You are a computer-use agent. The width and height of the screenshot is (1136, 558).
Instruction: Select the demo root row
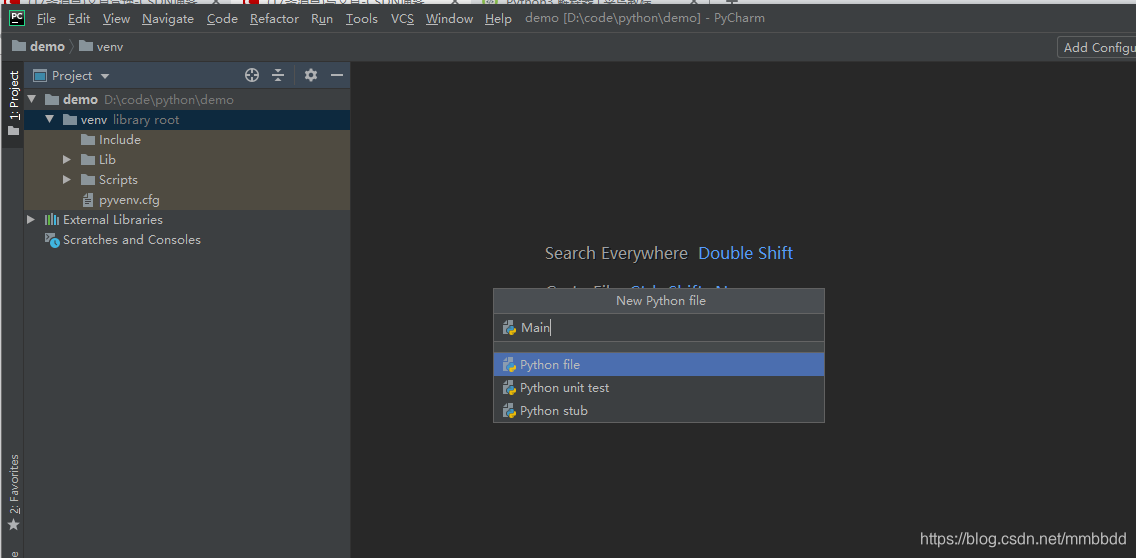187,99
